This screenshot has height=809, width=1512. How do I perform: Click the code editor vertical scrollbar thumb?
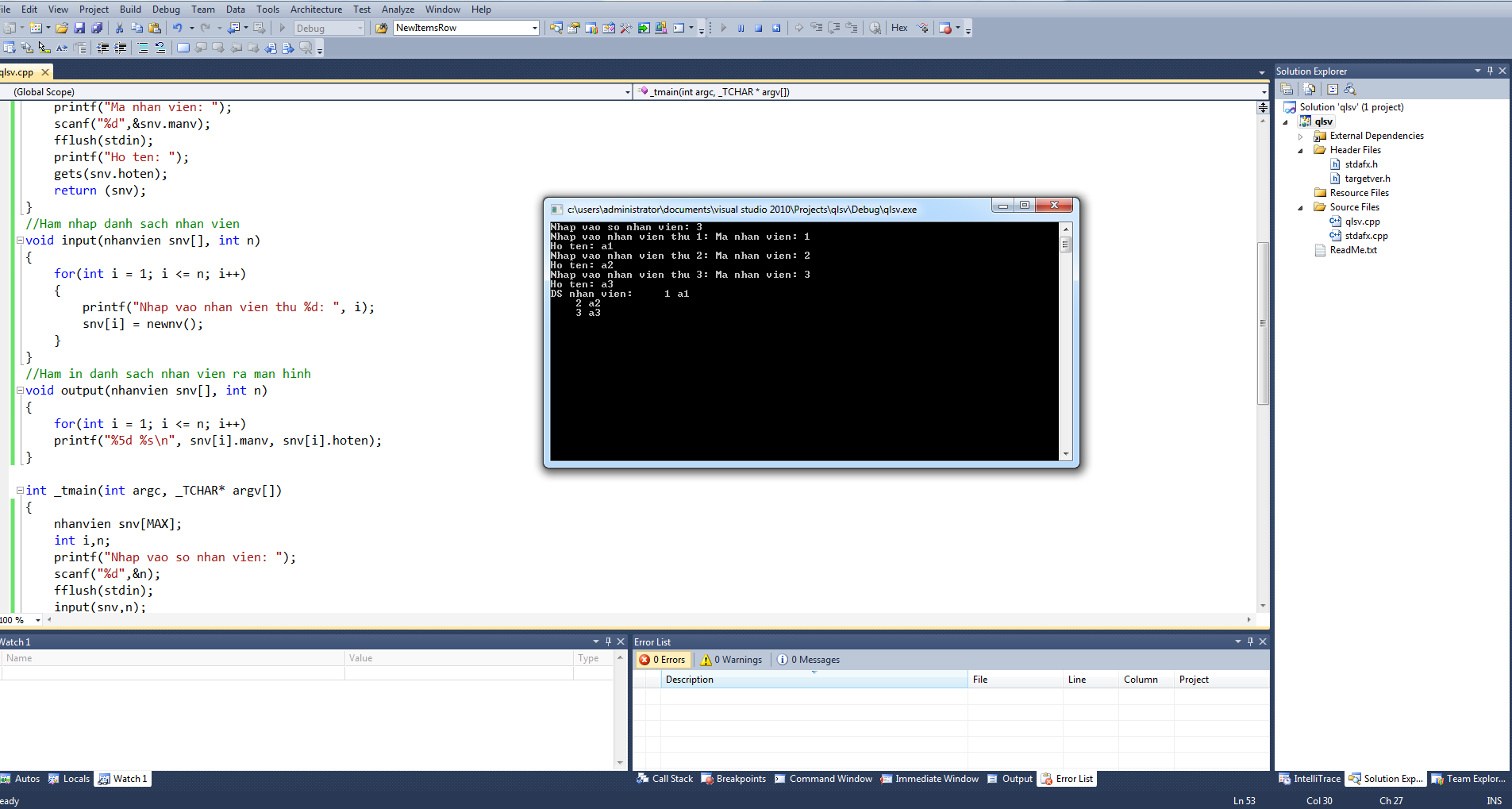[1263, 323]
